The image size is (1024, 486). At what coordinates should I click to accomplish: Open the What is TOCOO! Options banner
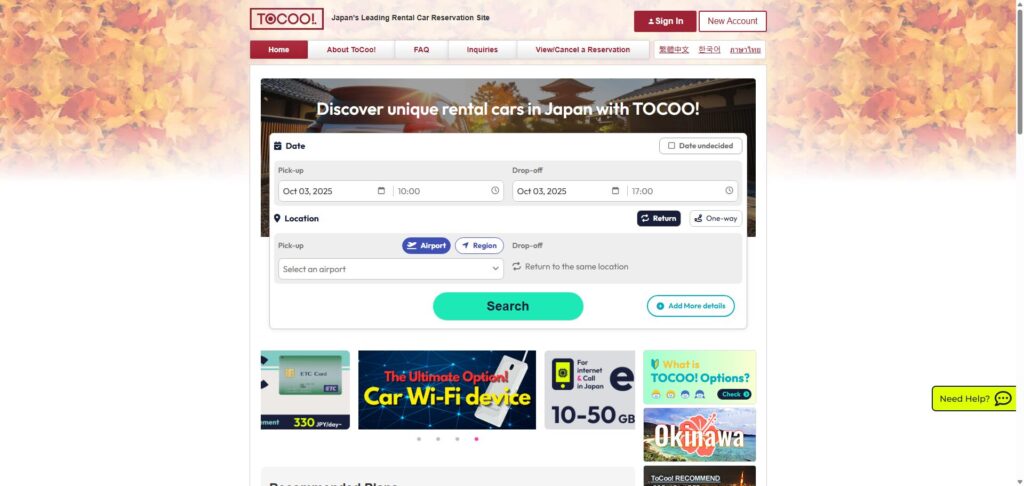[x=699, y=378]
